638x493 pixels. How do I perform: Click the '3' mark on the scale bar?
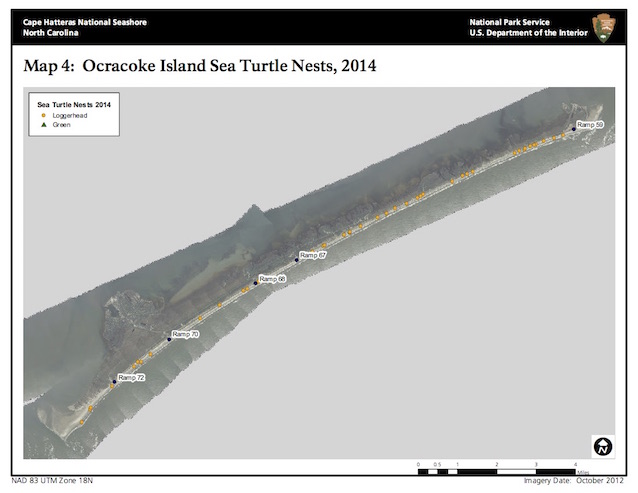[536, 465]
